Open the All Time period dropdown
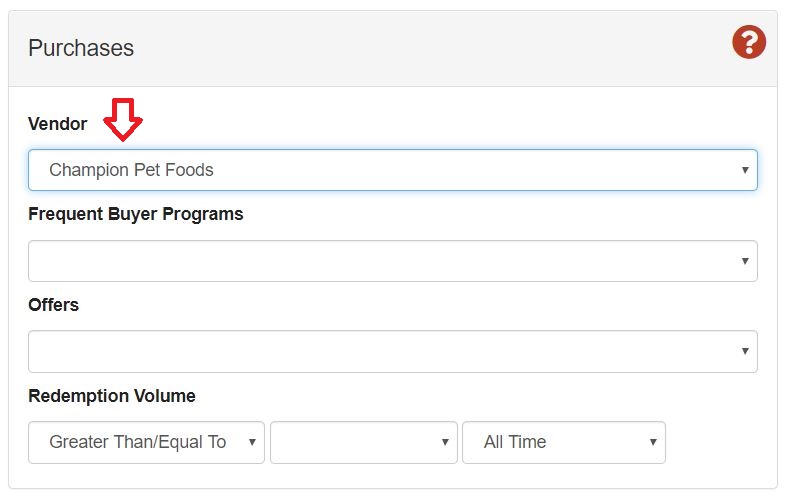This screenshot has width=787, height=498. 563,442
